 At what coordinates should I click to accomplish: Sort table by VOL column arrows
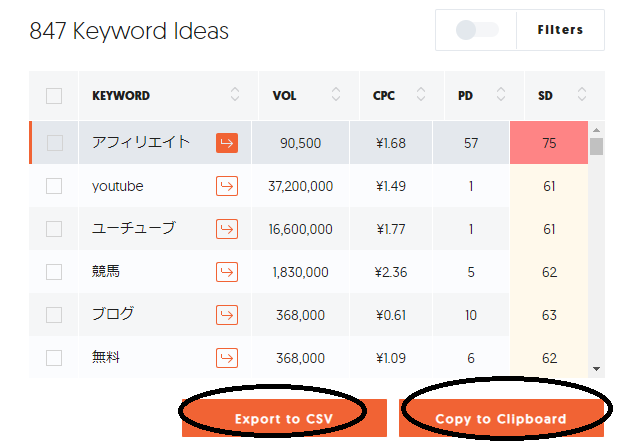(336, 94)
